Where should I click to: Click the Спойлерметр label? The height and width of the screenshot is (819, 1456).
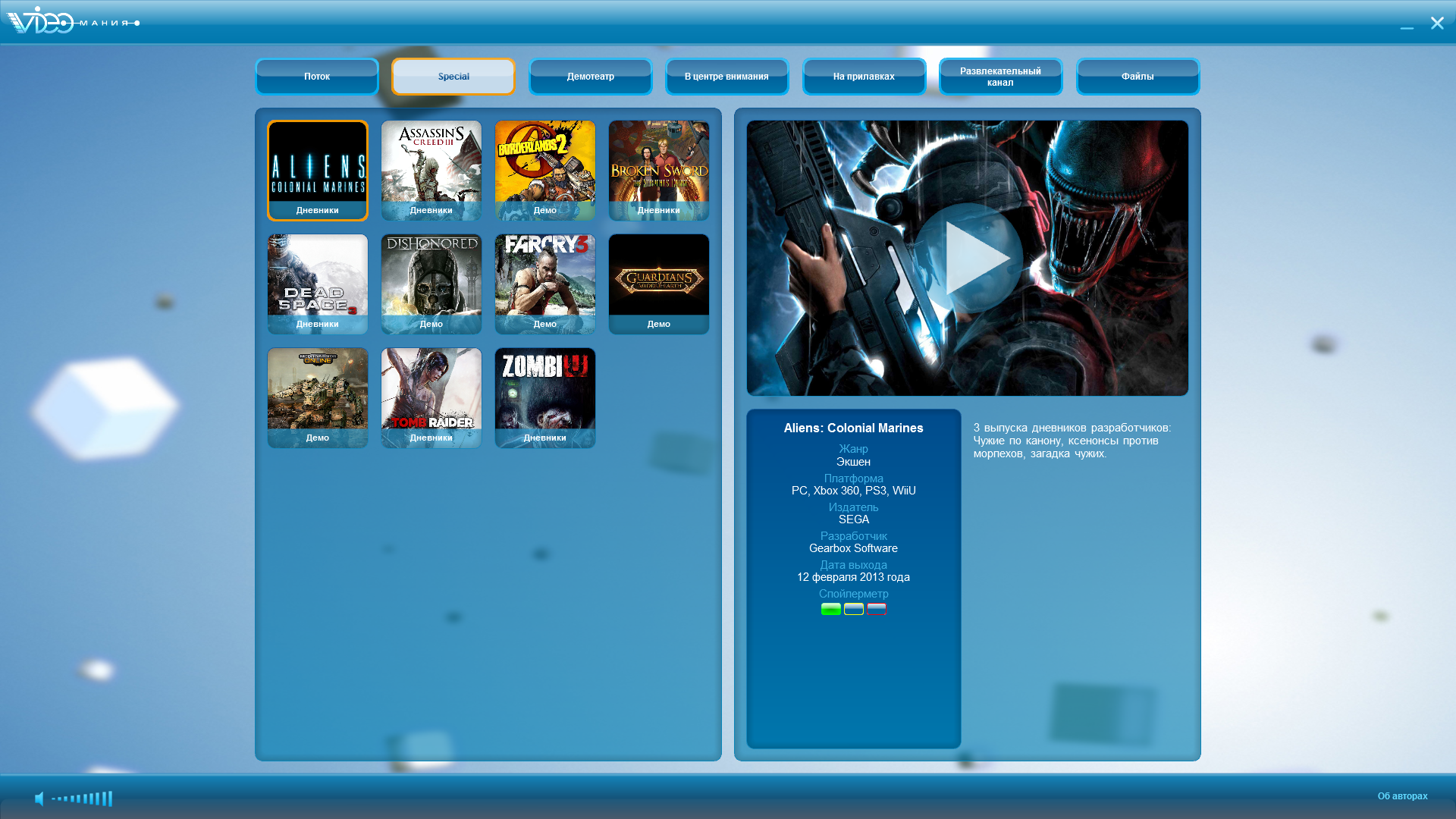tap(854, 594)
